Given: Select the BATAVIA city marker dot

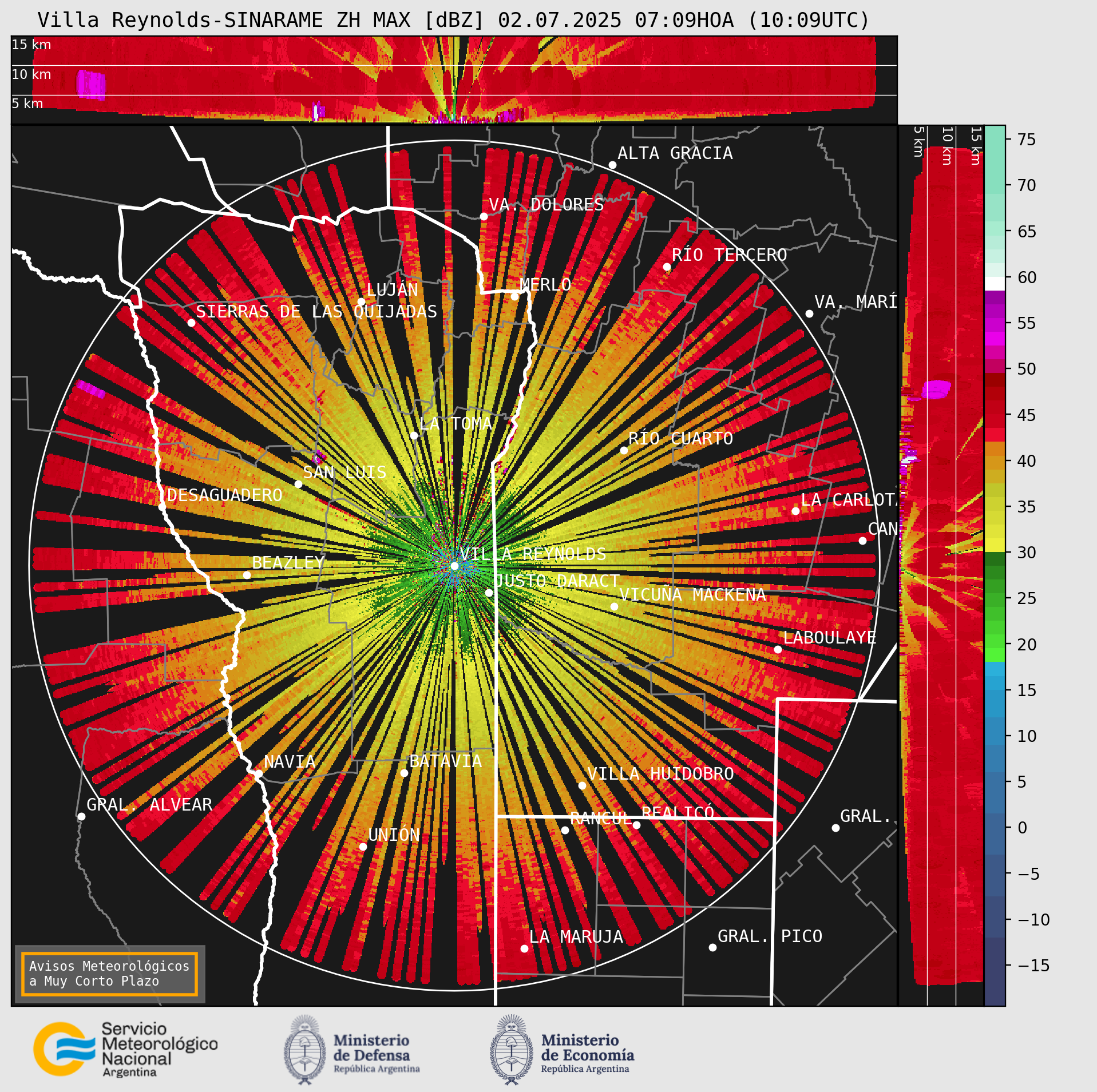Looking at the screenshot, I should click(x=404, y=773).
